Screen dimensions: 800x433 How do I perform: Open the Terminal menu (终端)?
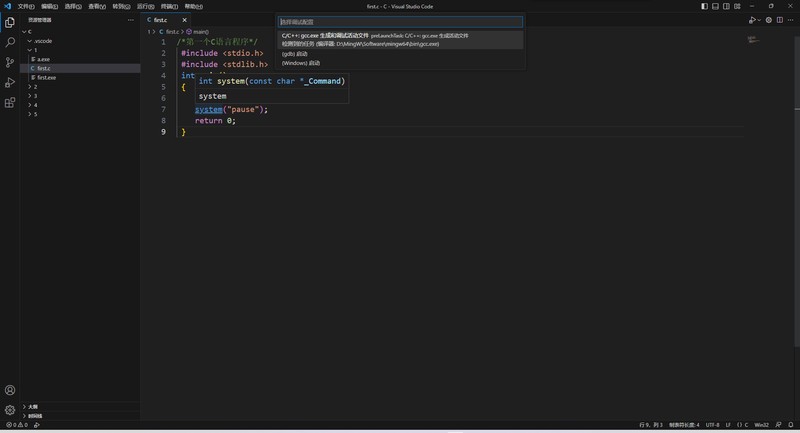169,7
